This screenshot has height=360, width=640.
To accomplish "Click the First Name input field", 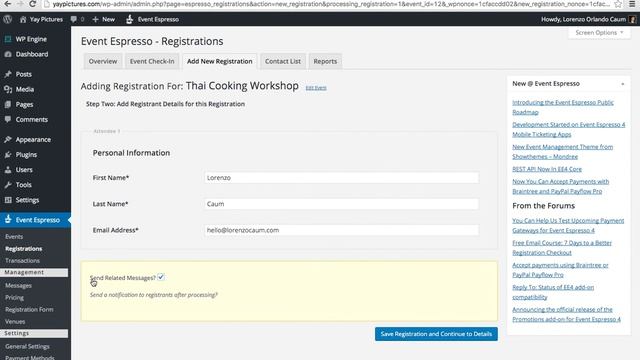I will [x=341, y=178].
